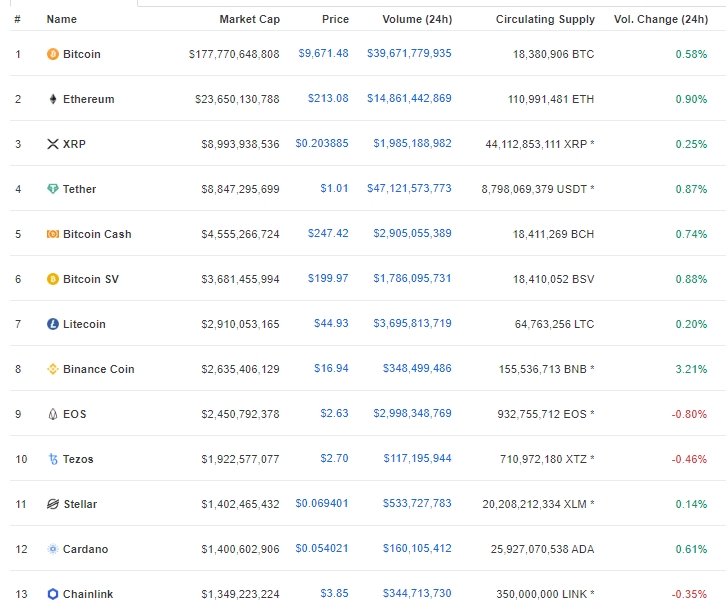Open the Stellar name link
The width and height of the screenshot is (726, 606).
tap(80, 504)
